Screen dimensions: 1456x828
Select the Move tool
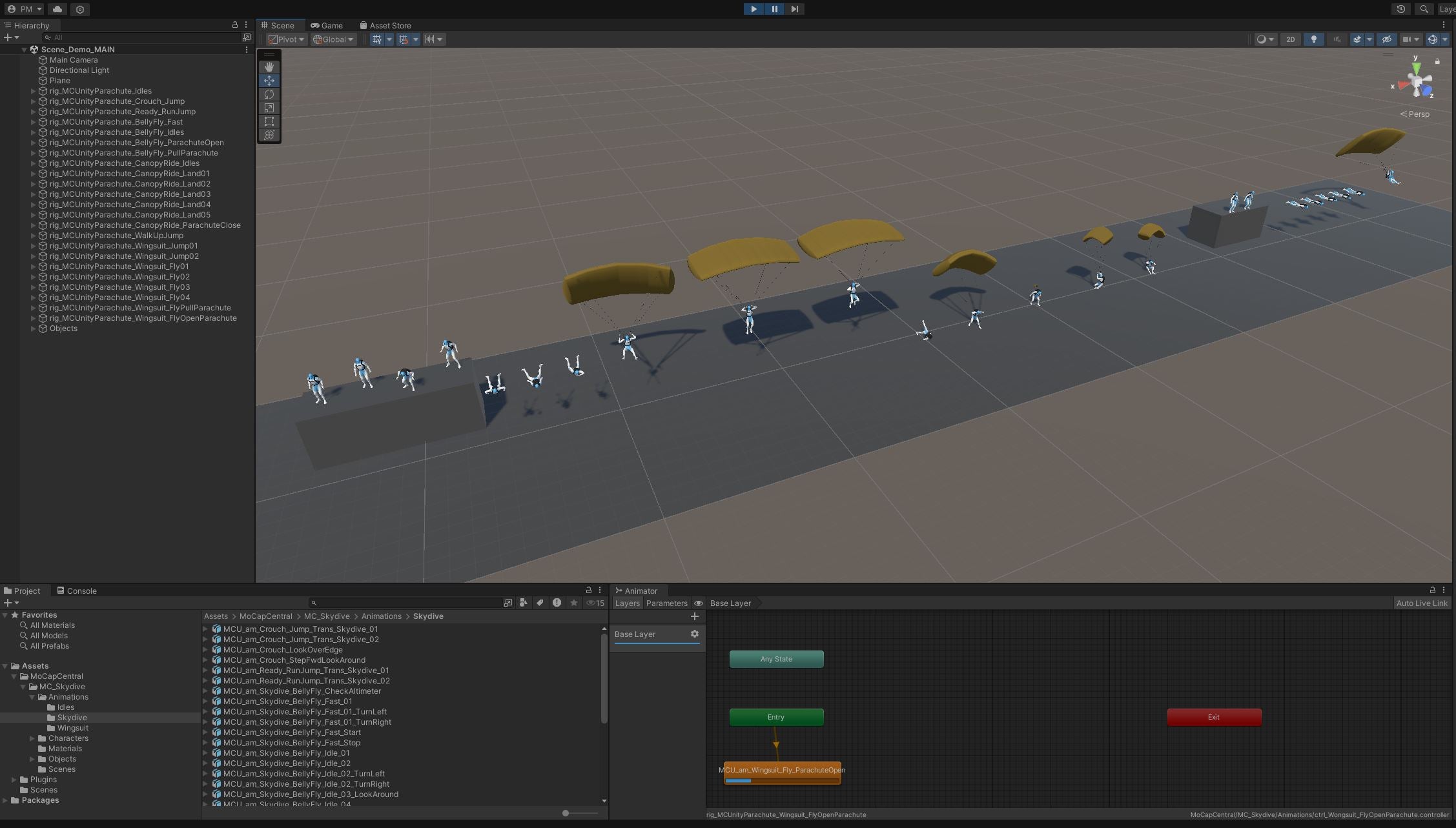(269, 81)
